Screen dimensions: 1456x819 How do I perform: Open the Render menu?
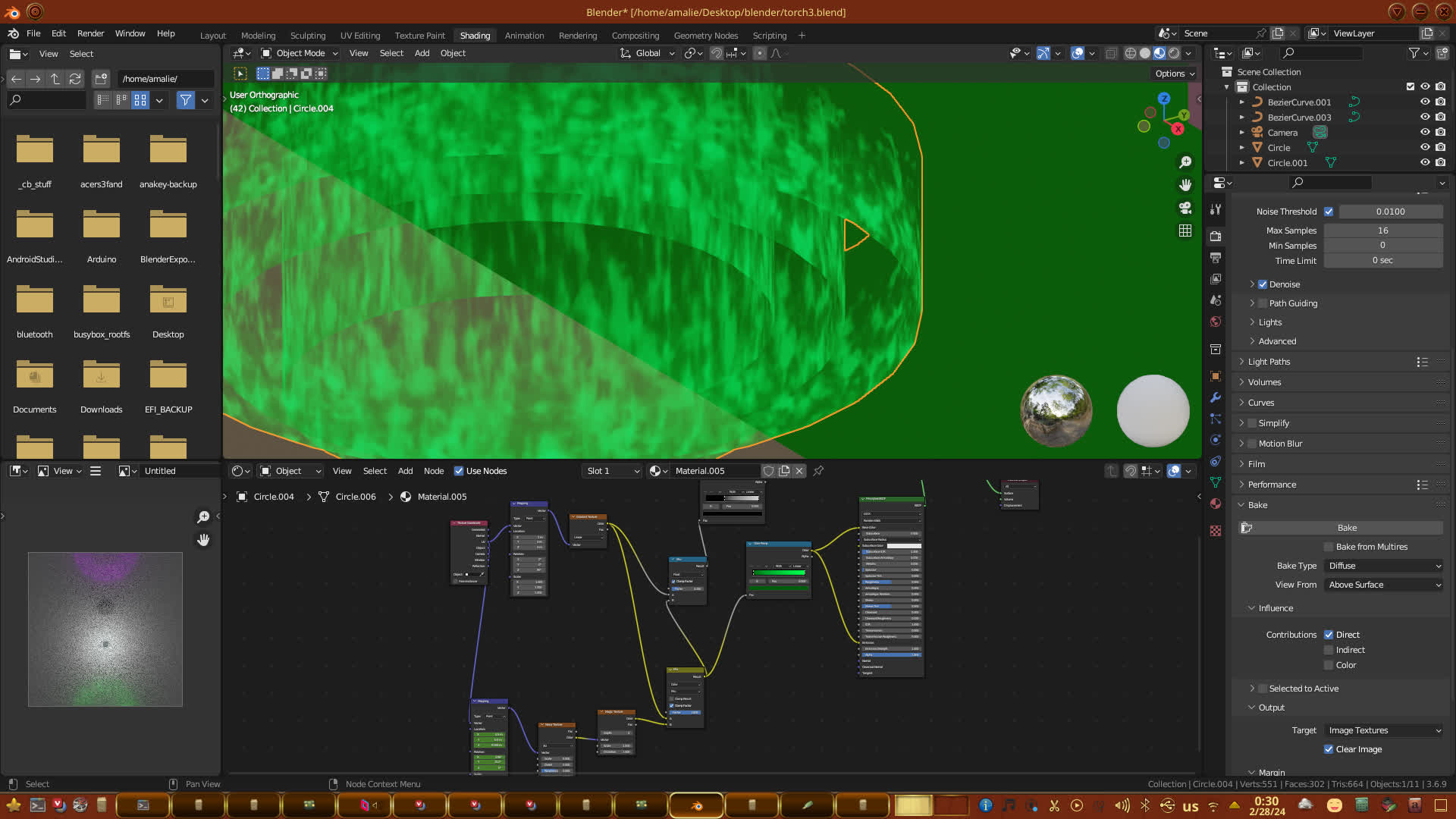90,33
